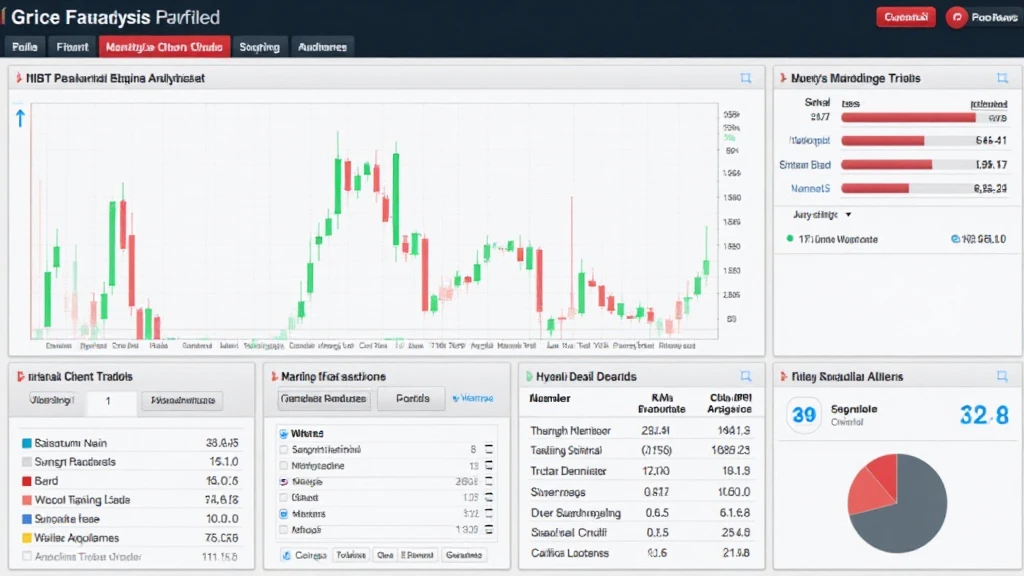Expand the candlestick chart panel using its corner icon
This screenshot has width=1024, height=576.
point(746,78)
